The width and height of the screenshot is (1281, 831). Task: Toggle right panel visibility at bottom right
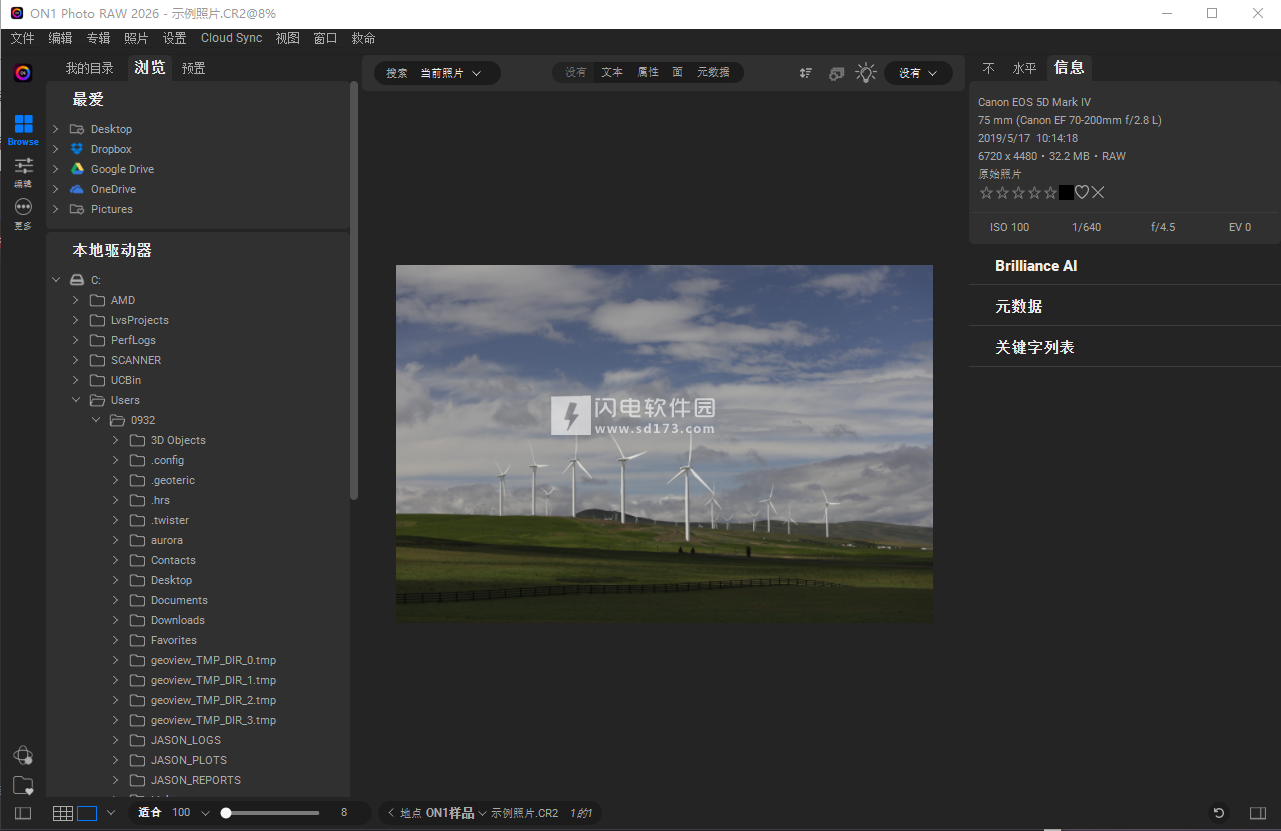coord(1258,813)
